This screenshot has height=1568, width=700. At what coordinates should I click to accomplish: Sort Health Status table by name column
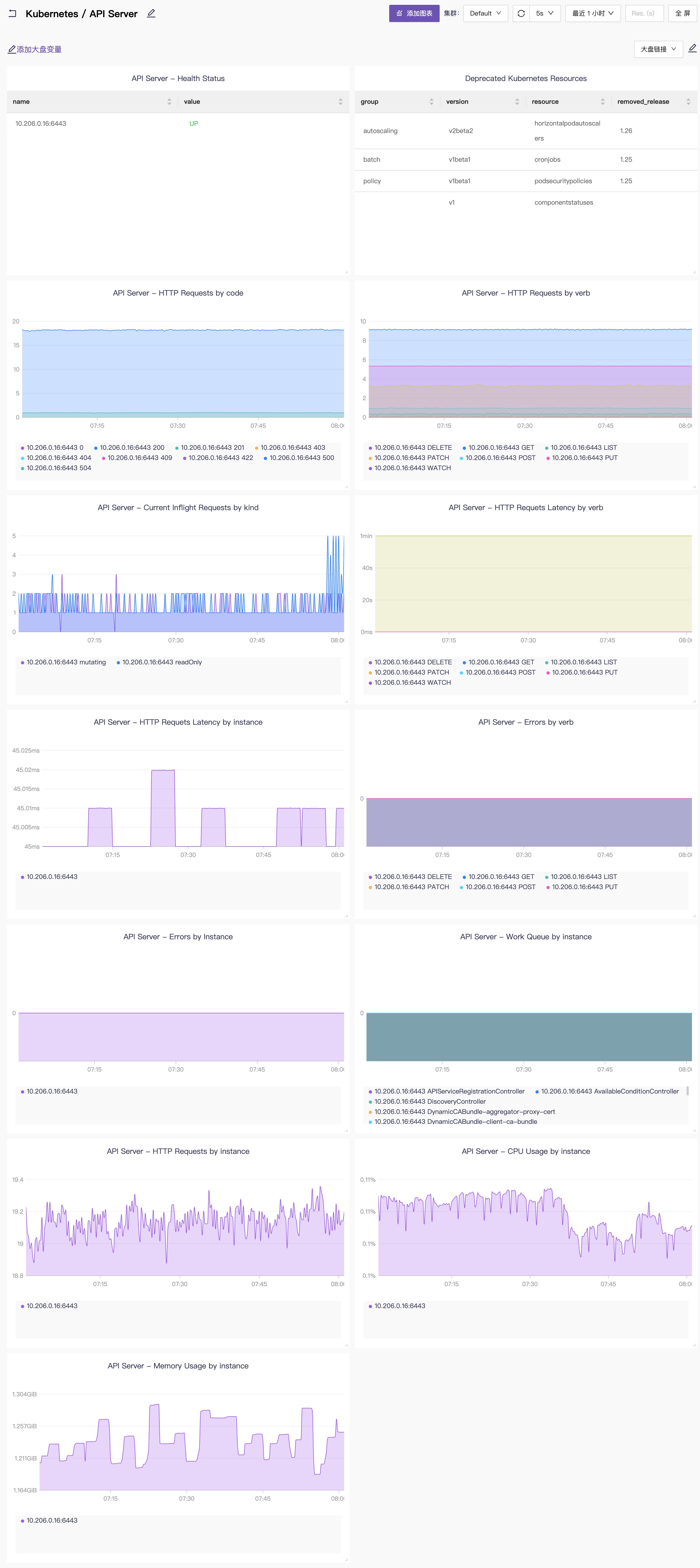169,102
